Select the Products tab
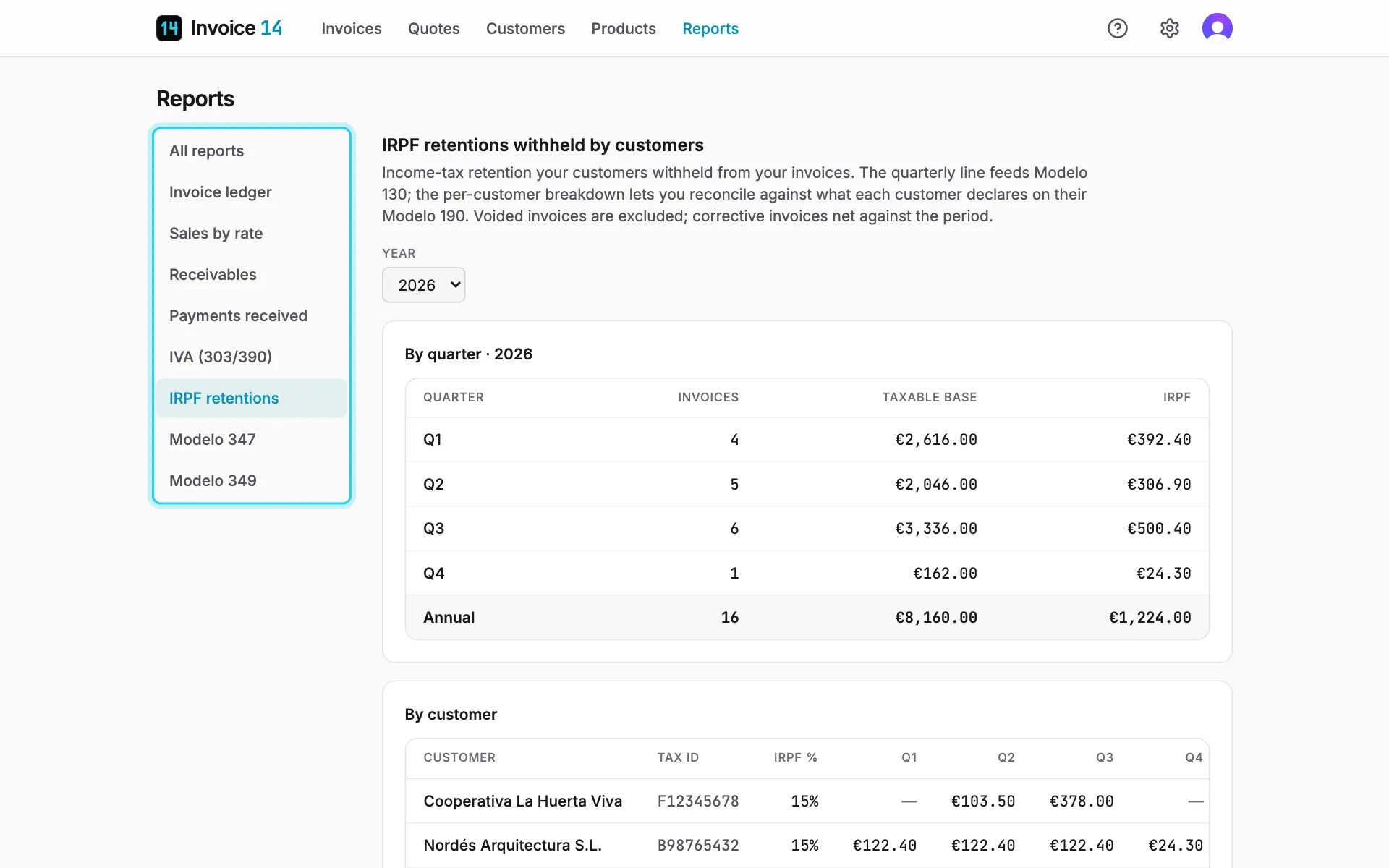The width and height of the screenshot is (1389, 868). pyautogui.click(x=624, y=28)
